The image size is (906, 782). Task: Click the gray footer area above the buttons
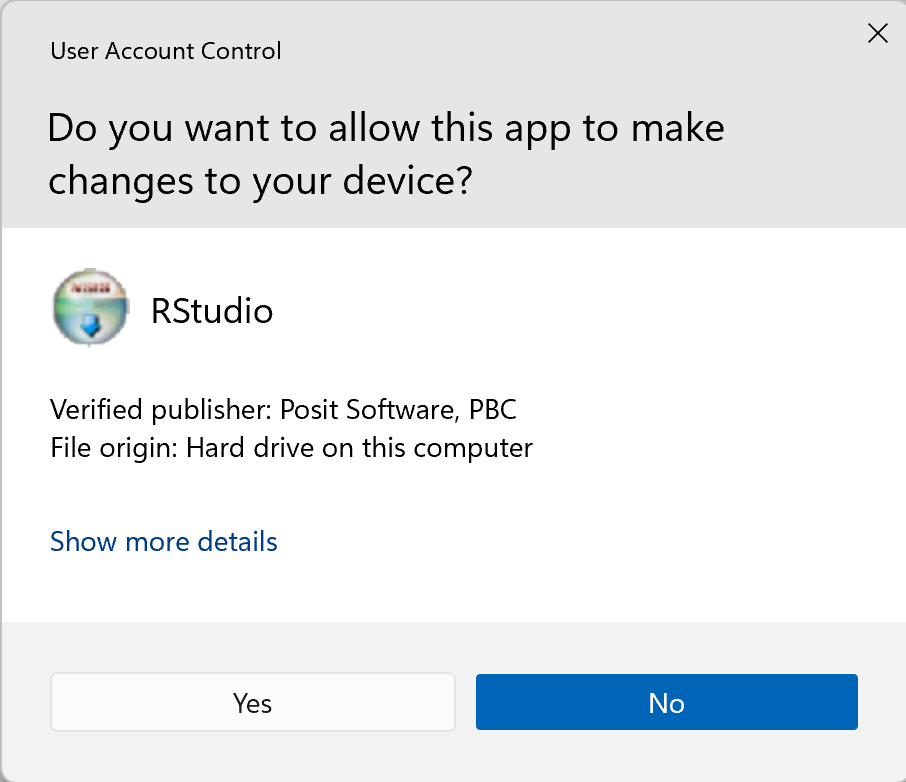point(450,646)
